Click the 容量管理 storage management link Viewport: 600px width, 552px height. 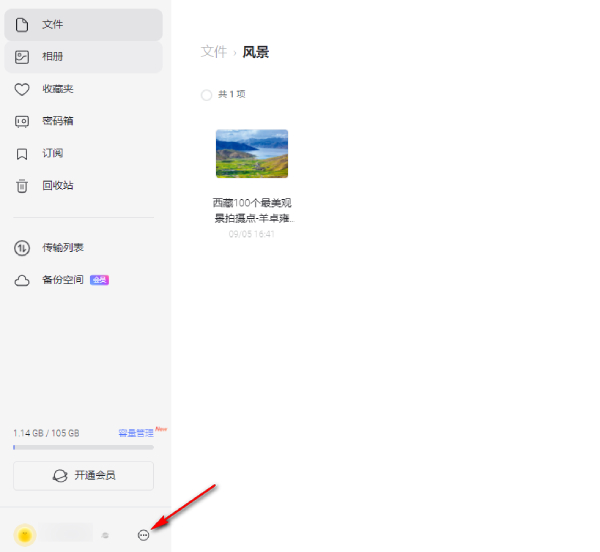[136, 433]
